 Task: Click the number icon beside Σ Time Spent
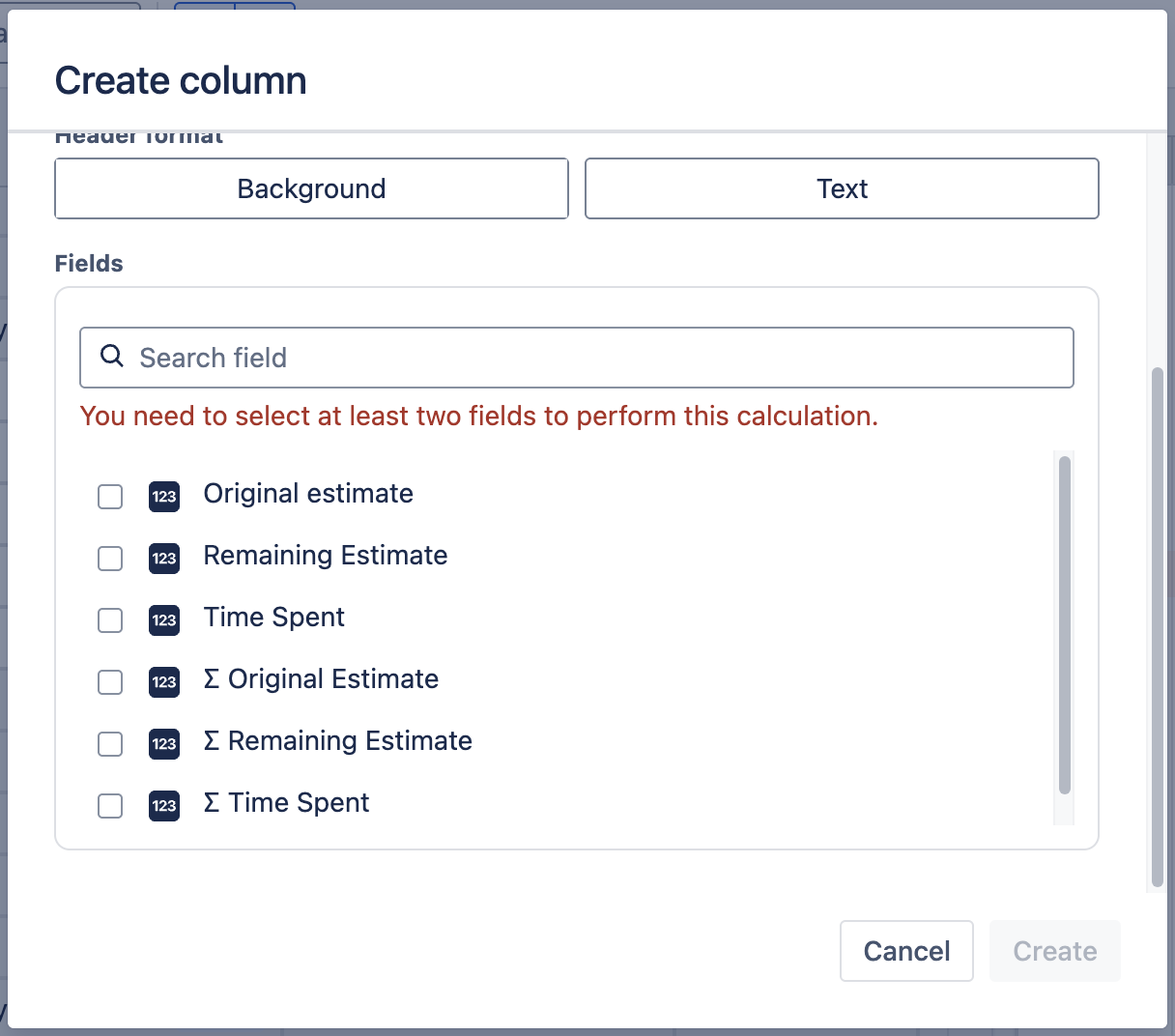[164, 805]
